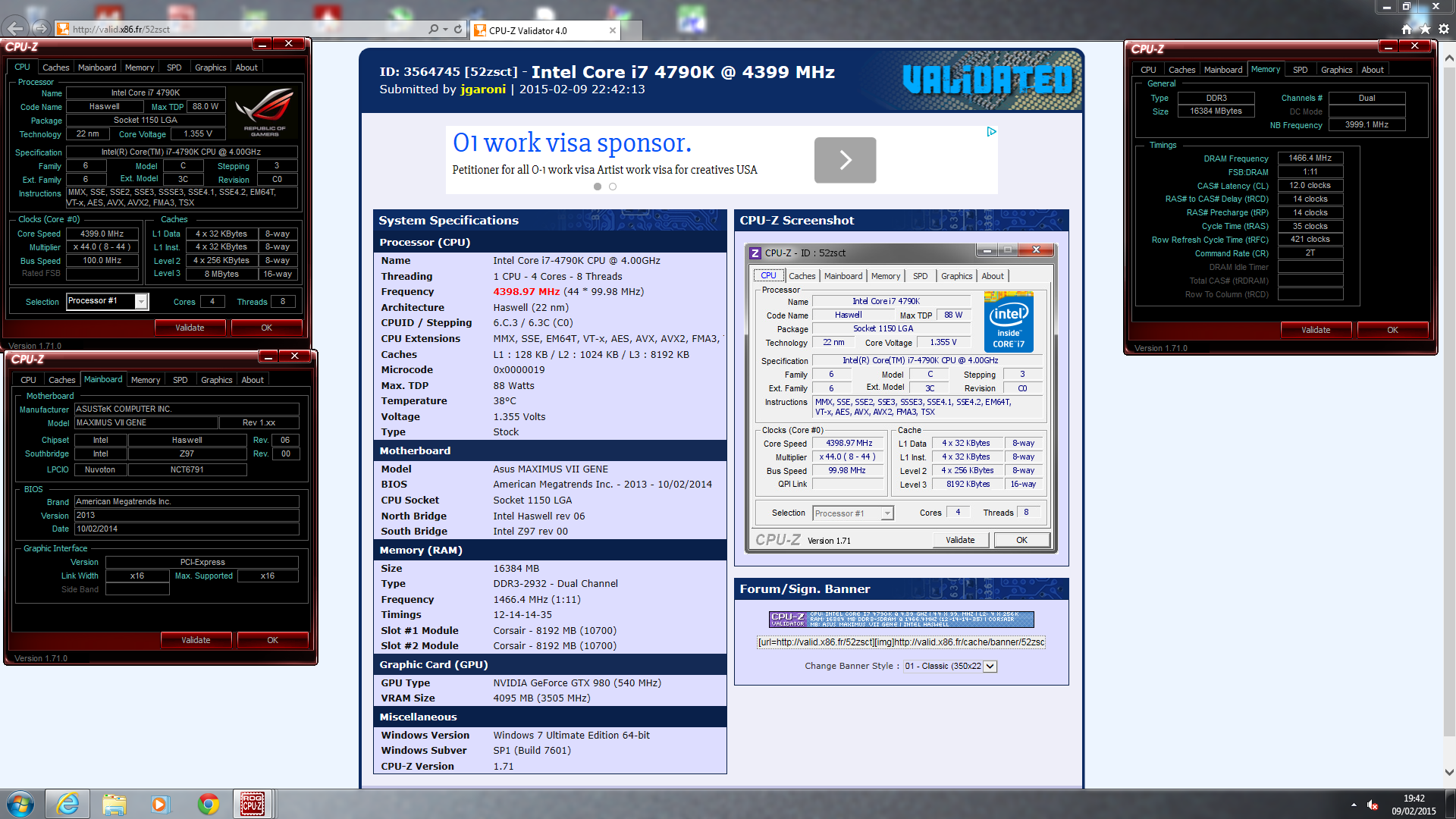This screenshot has height=819, width=1456.
Task: Show hidden tray icons arrow
Action: 1354,805
